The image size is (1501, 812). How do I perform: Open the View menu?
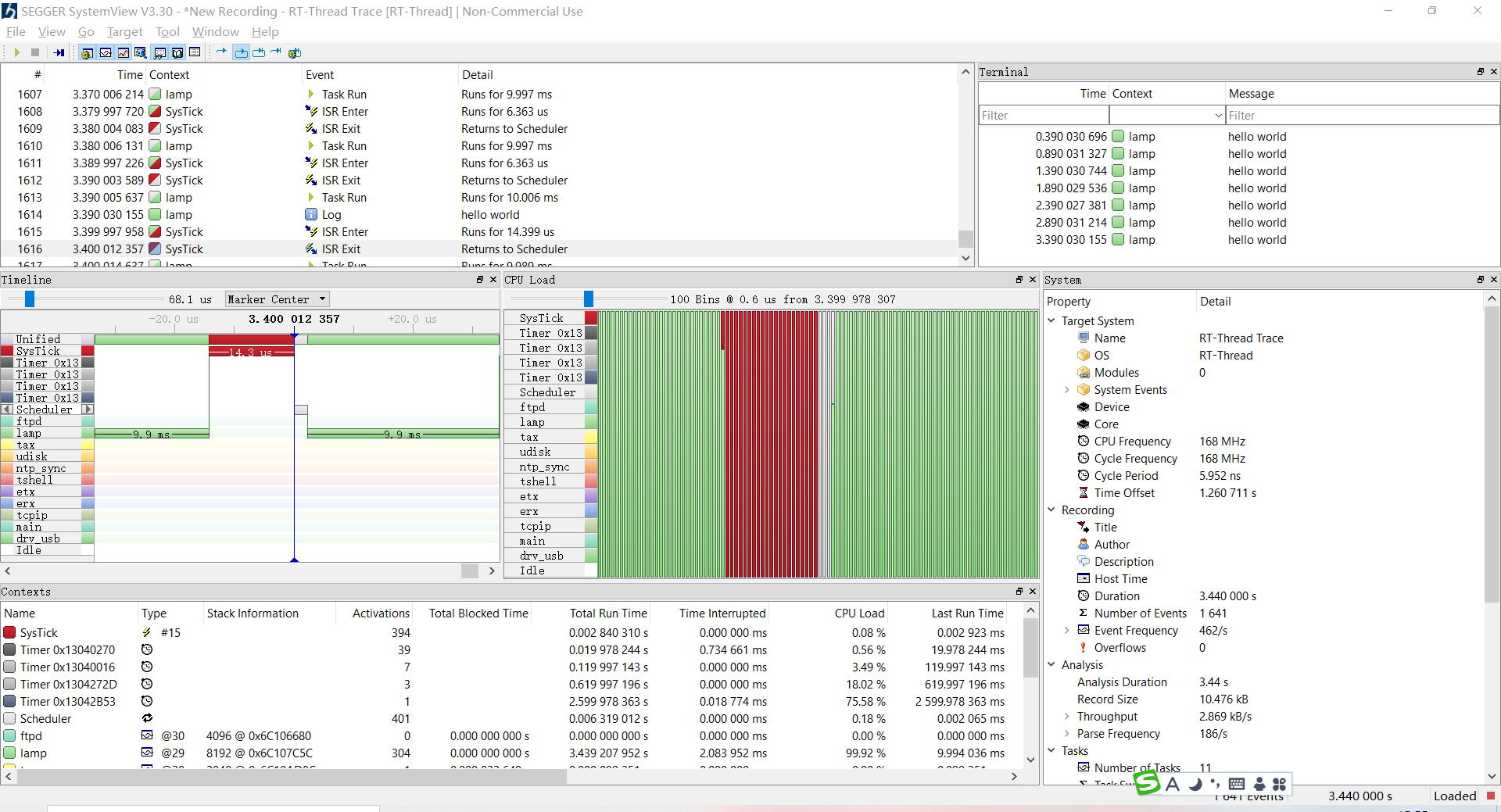point(52,32)
